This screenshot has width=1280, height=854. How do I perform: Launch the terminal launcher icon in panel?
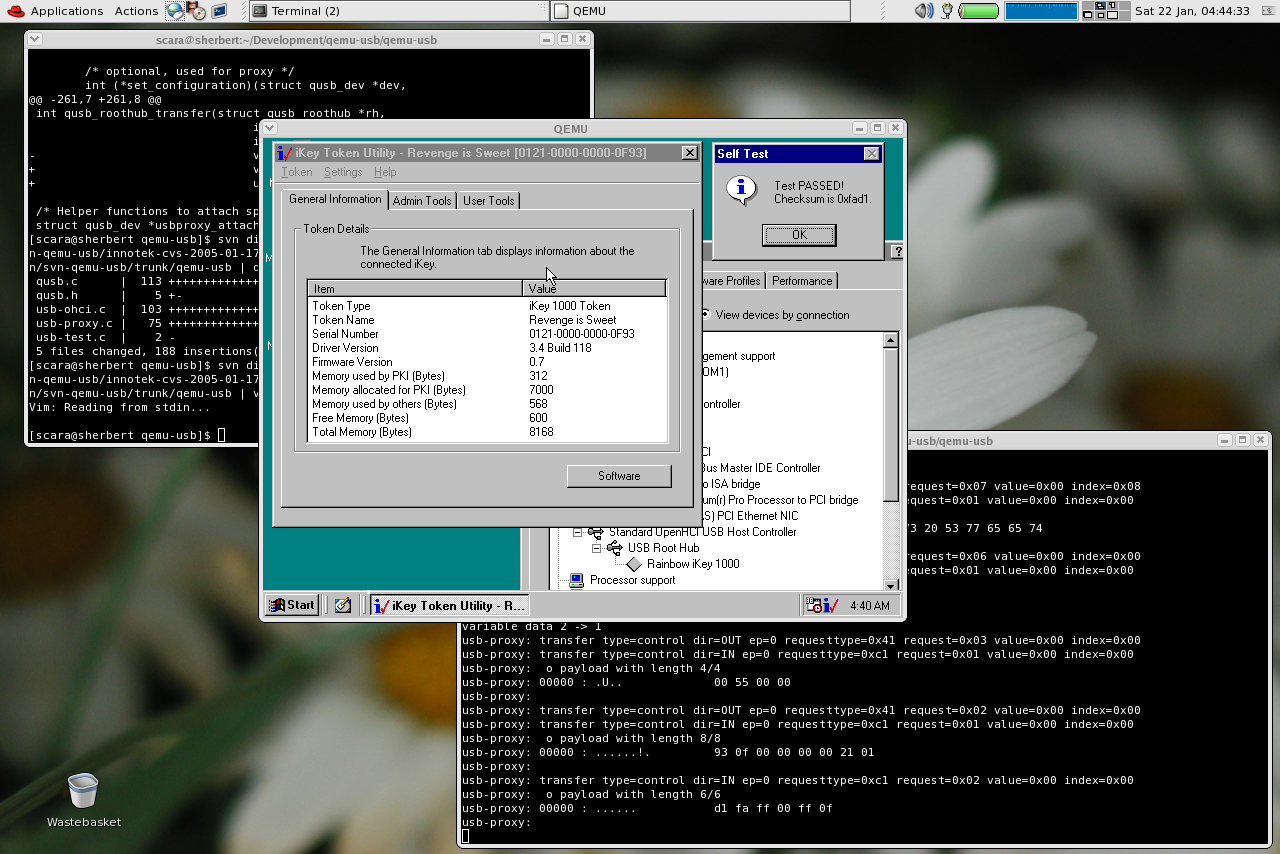[x=219, y=11]
